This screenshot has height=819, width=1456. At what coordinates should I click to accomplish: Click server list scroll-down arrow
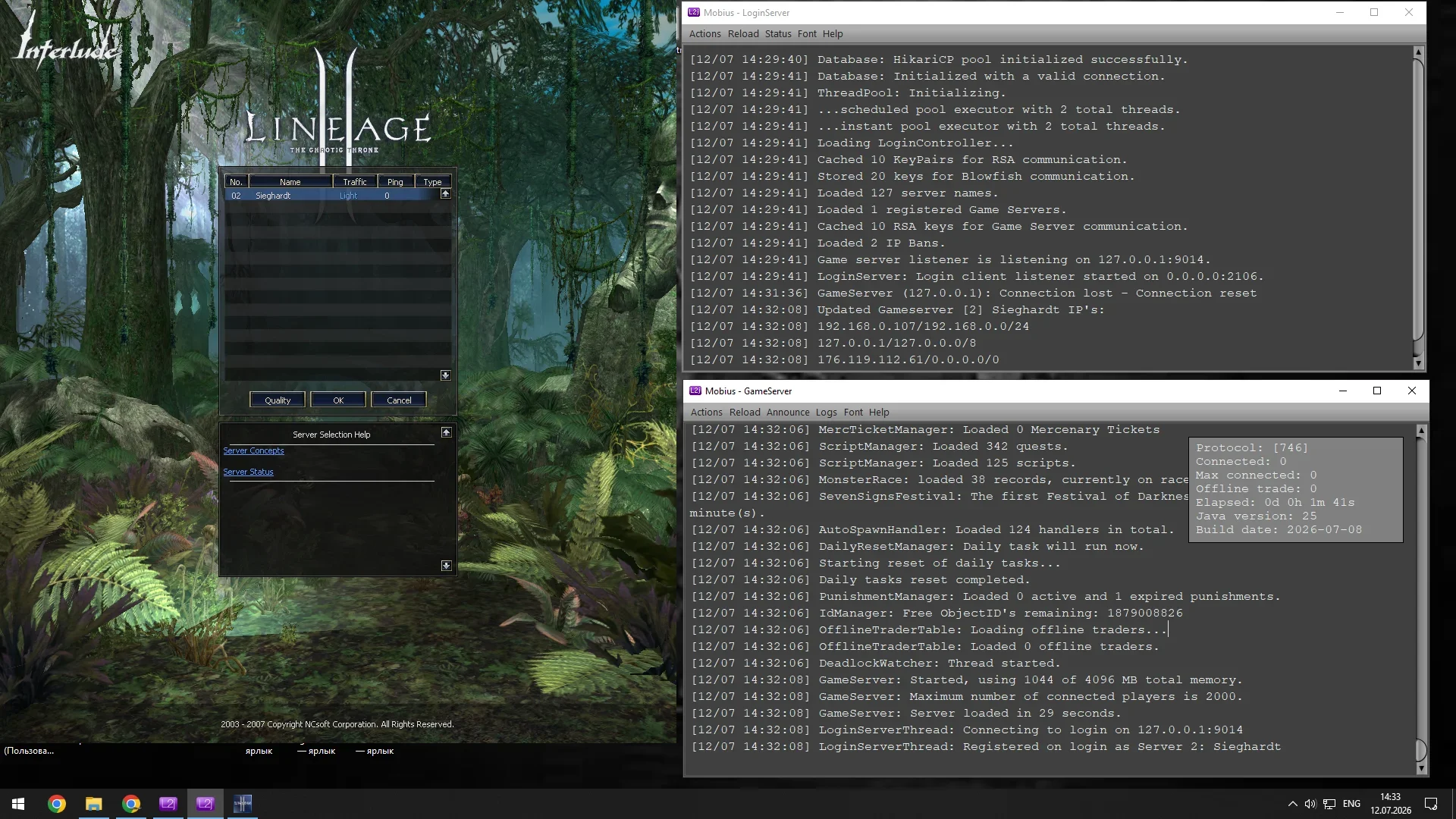coord(446,375)
